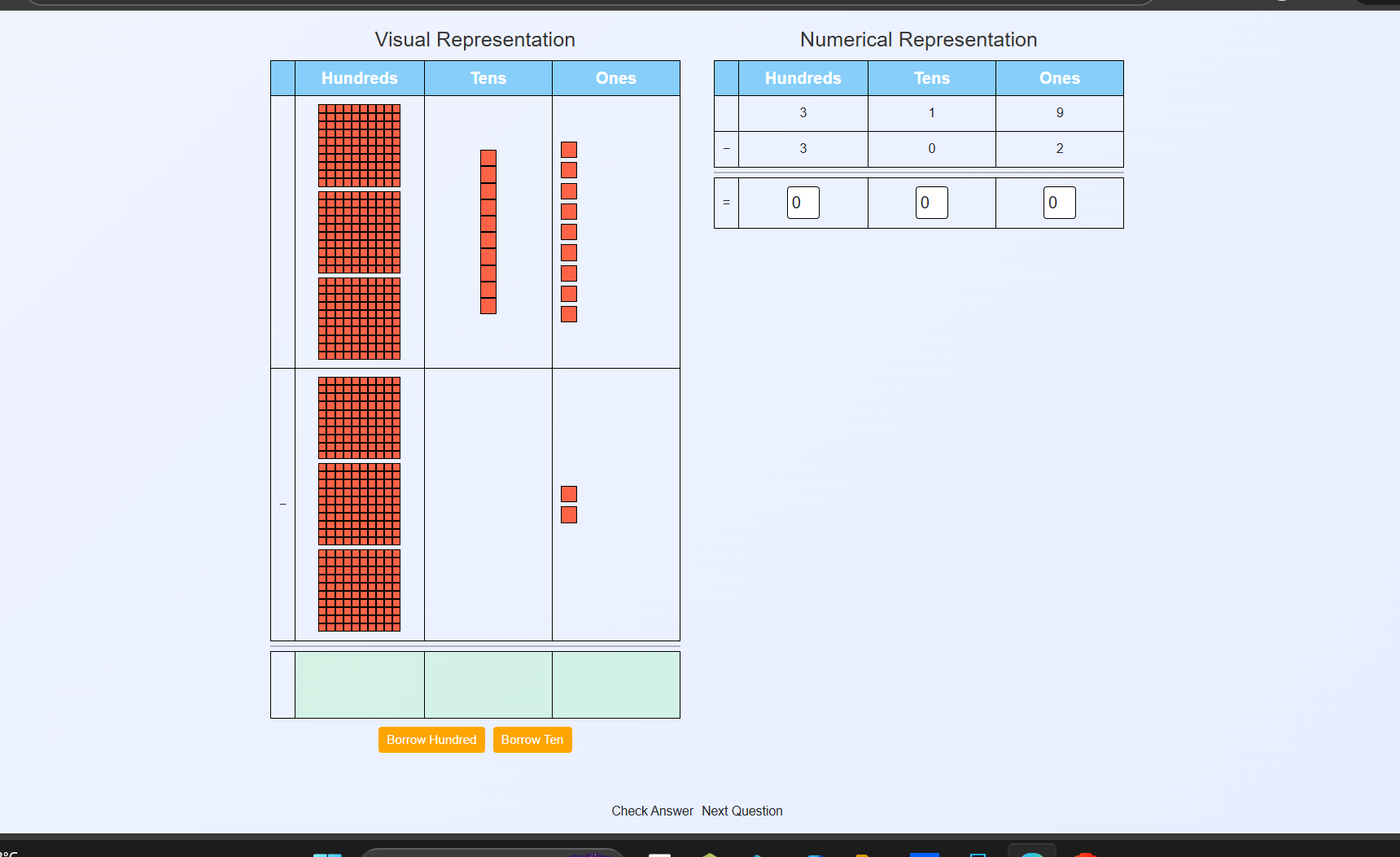Click the green Ones result cell
Image resolution: width=1400 pixels, height=857 pixels.
point(616,684)
